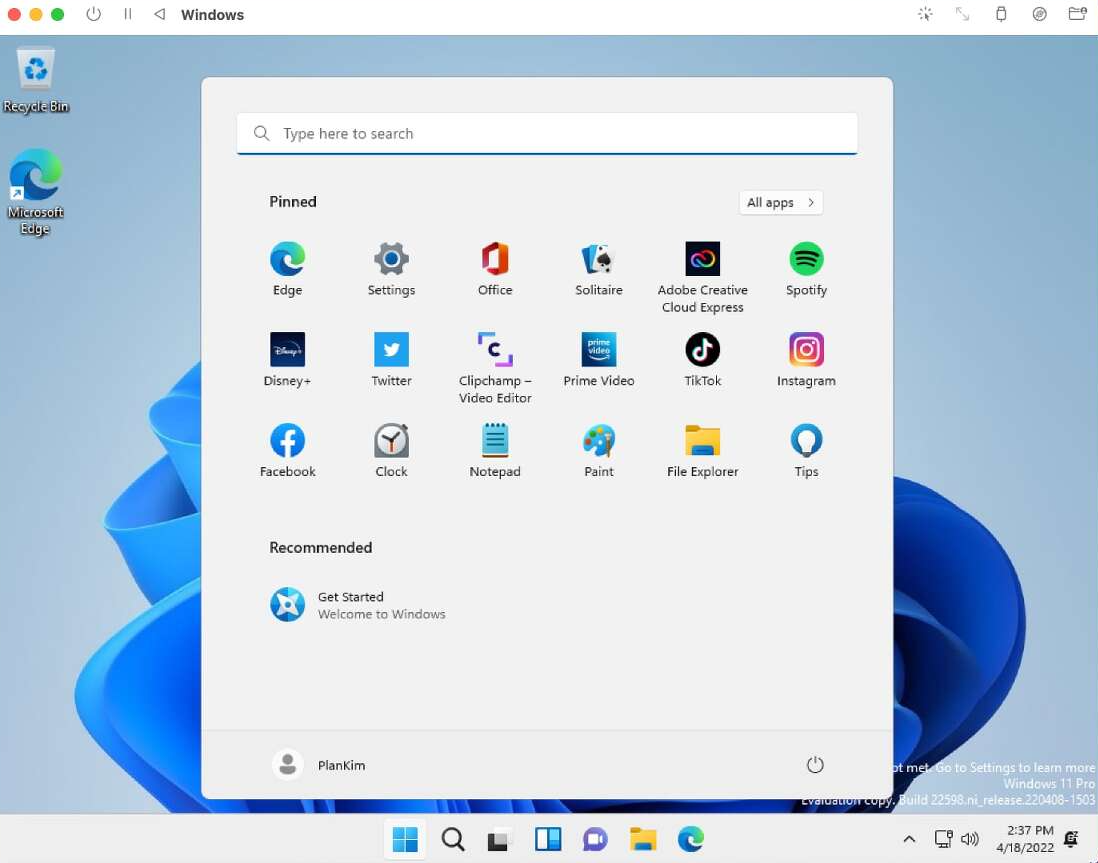The height and width of the screenshot is (863, 1098).
Task: Click the VM toolbar USB device icon
Action: click(x=1001, y=14)
